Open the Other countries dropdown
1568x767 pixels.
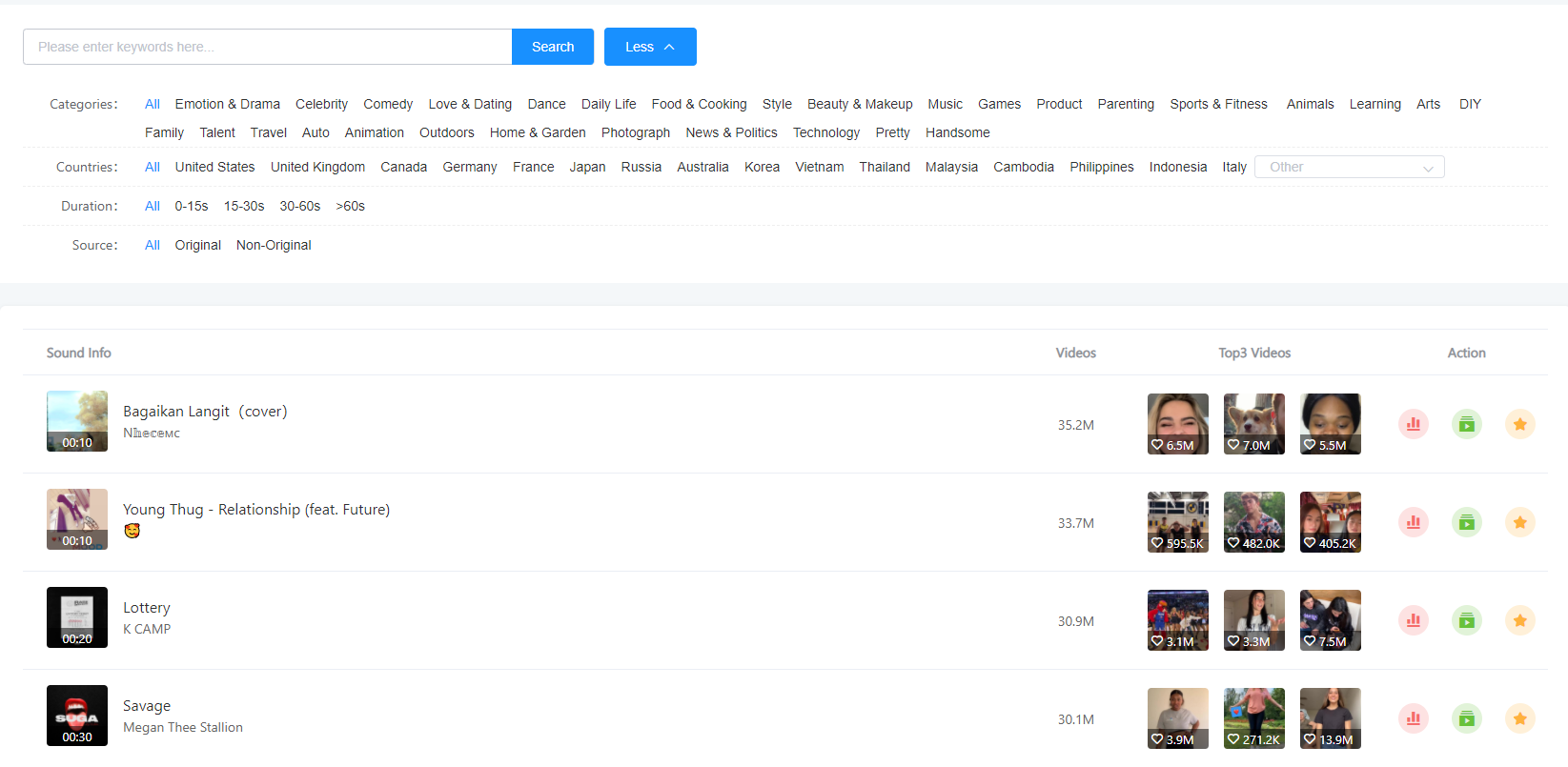[x=1349, y=167]
